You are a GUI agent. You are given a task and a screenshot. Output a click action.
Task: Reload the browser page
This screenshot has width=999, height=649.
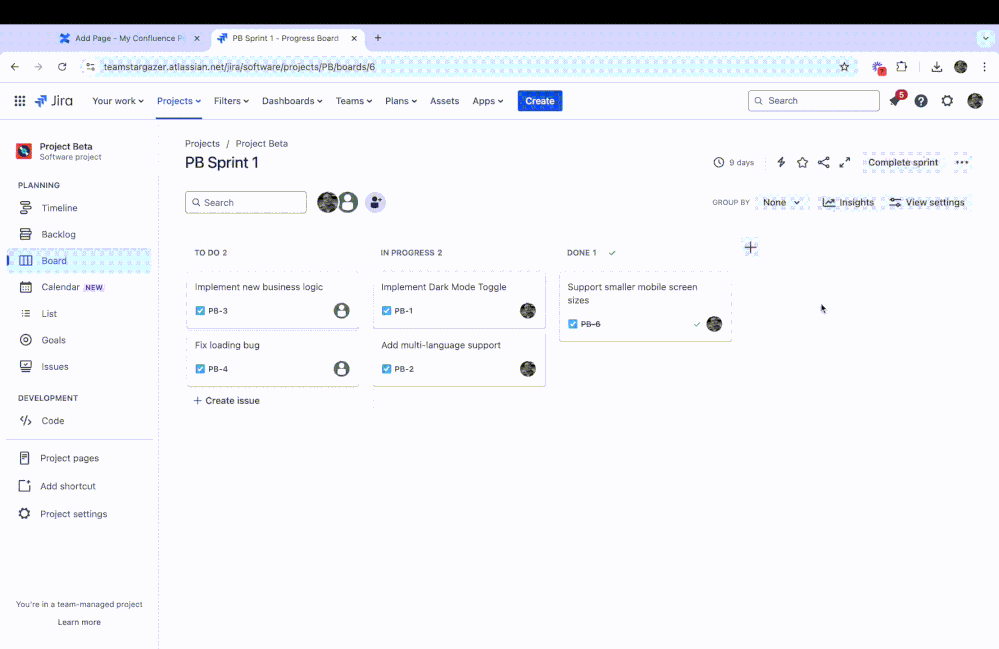point(62,67)
